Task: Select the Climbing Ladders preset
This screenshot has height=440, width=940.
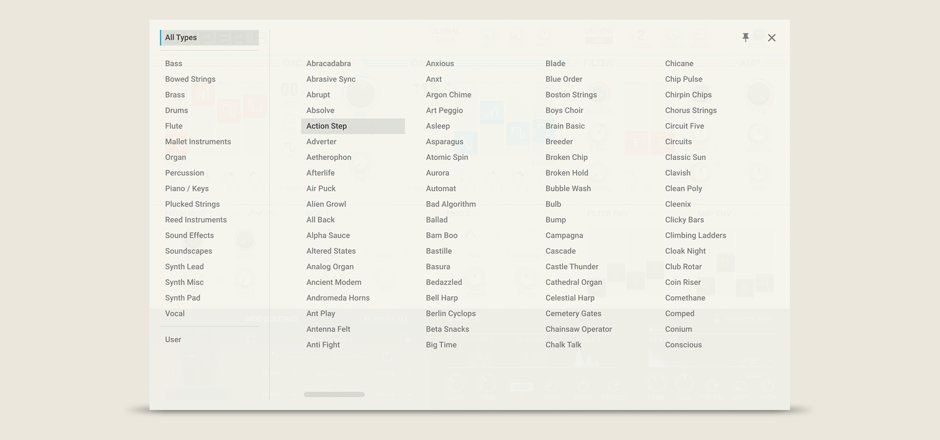Action: click(696, 236)
